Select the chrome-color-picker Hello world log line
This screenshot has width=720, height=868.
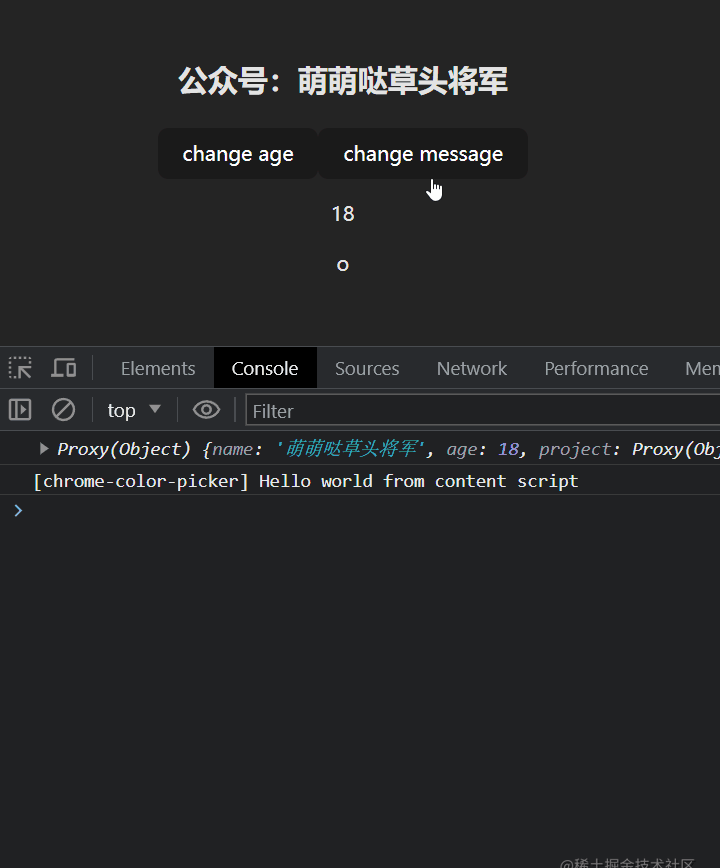coord(305,481)
